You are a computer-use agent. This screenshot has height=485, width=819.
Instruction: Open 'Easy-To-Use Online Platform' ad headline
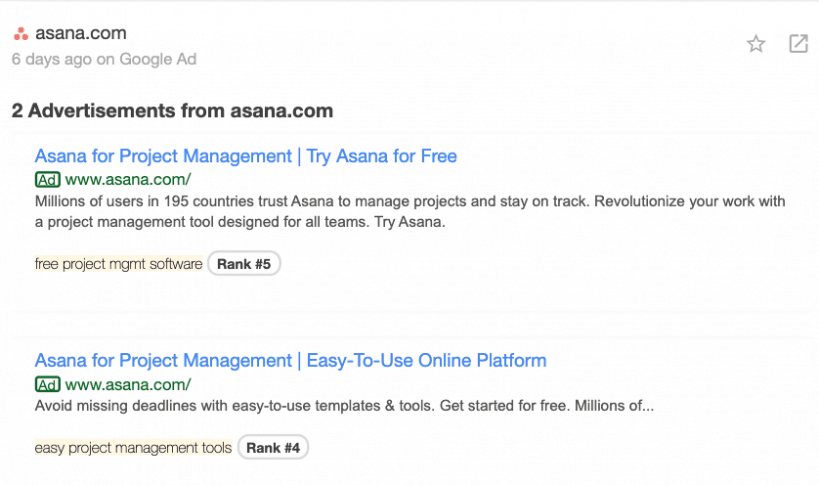coord(290,361)
